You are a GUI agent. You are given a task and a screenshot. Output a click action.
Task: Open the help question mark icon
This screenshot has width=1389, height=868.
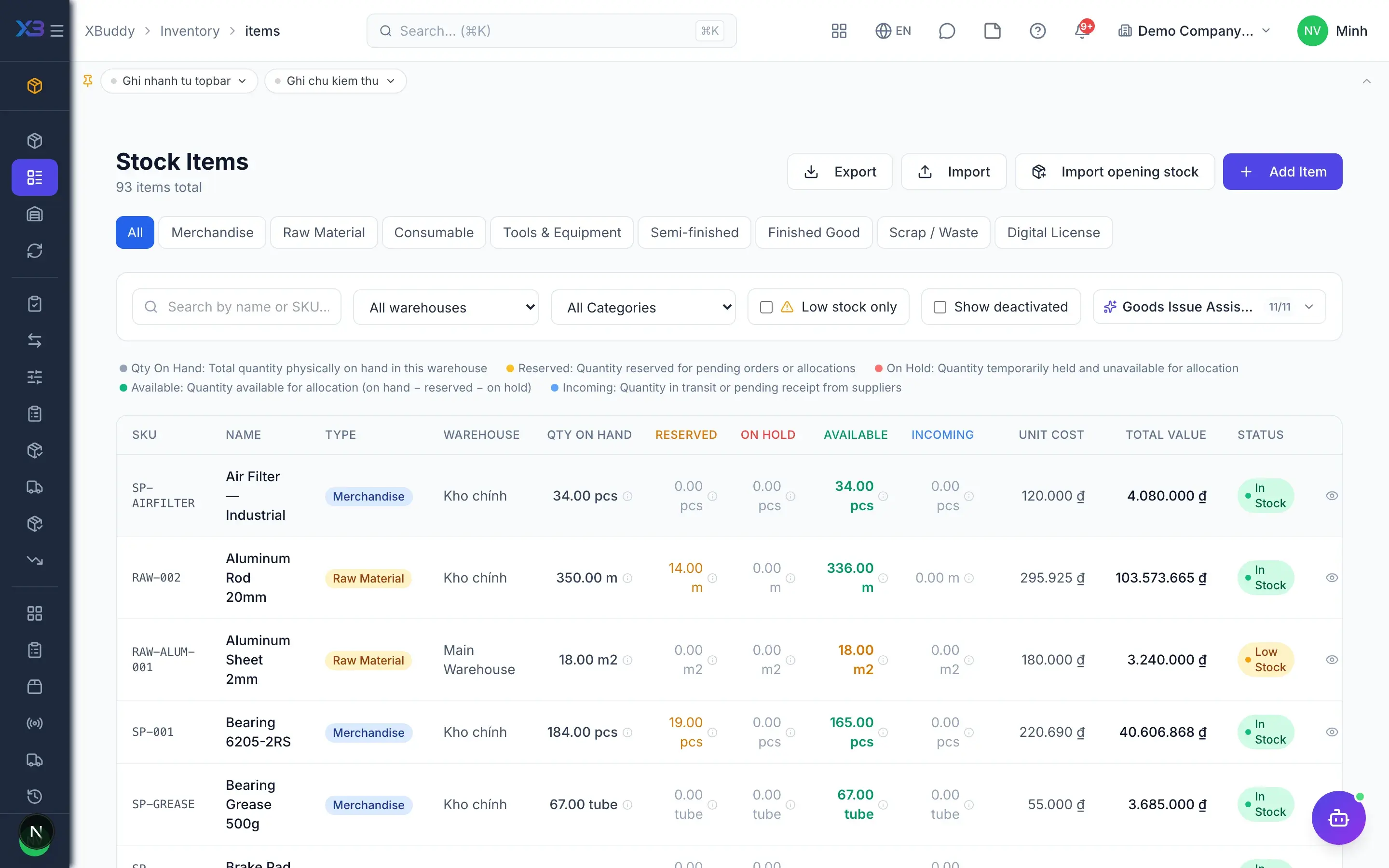[1037, 30]
